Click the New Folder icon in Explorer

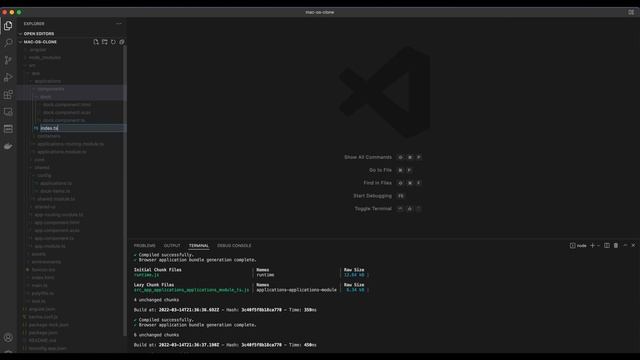(104, 42)
